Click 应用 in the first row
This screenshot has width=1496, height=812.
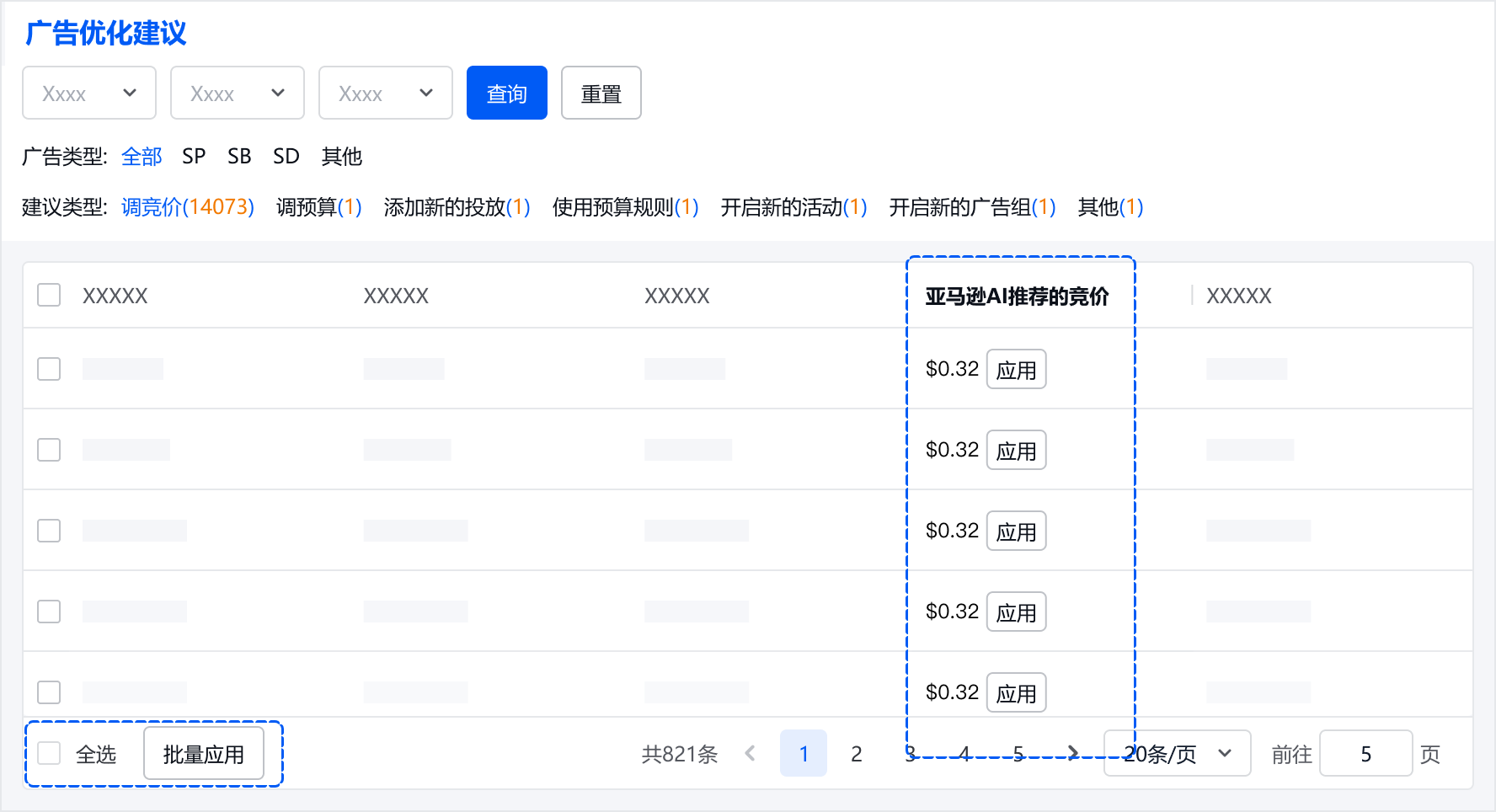(x=1017, y=369)
